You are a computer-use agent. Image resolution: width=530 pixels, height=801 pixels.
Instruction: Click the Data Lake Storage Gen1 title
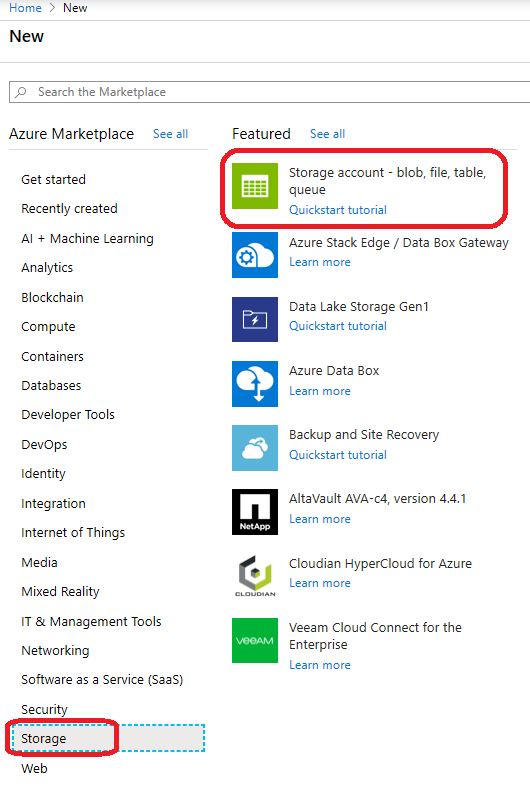coord(359,307)
